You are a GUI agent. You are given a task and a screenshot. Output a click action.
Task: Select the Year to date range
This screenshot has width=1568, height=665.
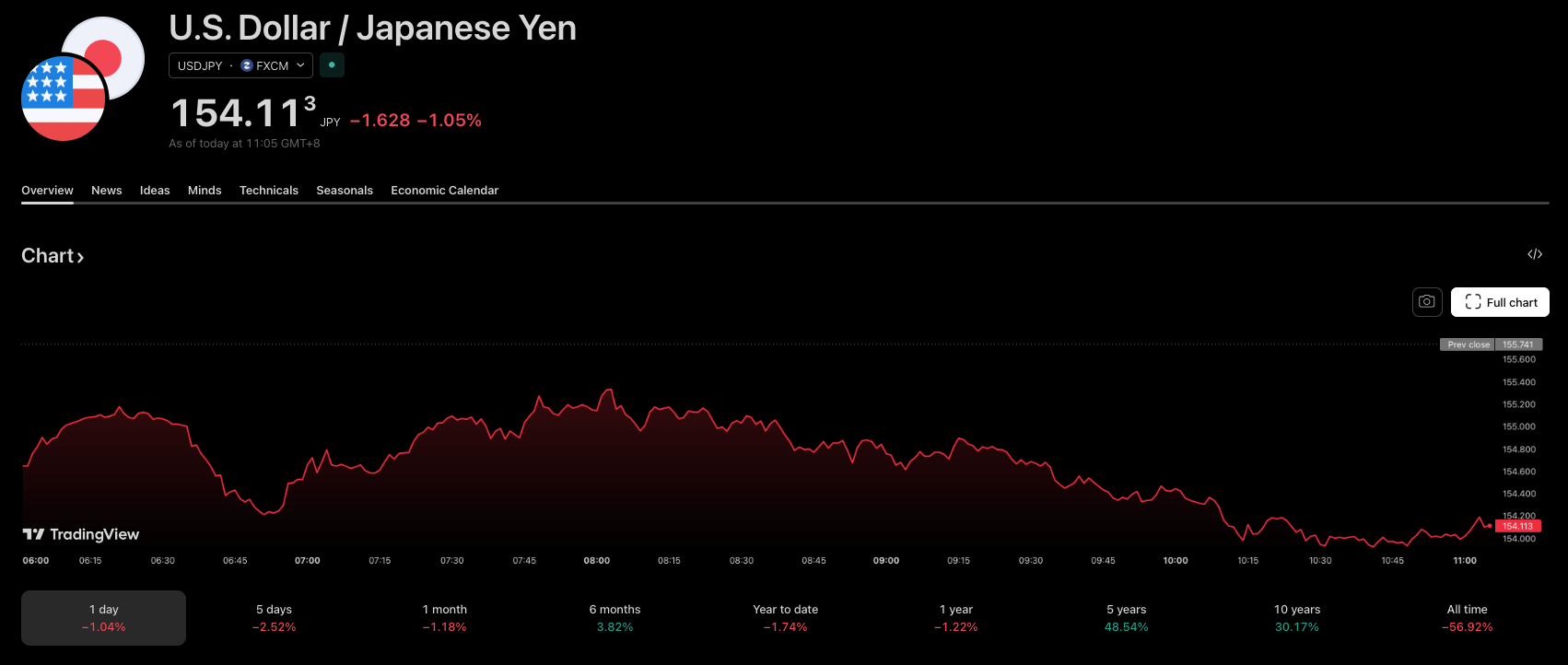(785, 618)
